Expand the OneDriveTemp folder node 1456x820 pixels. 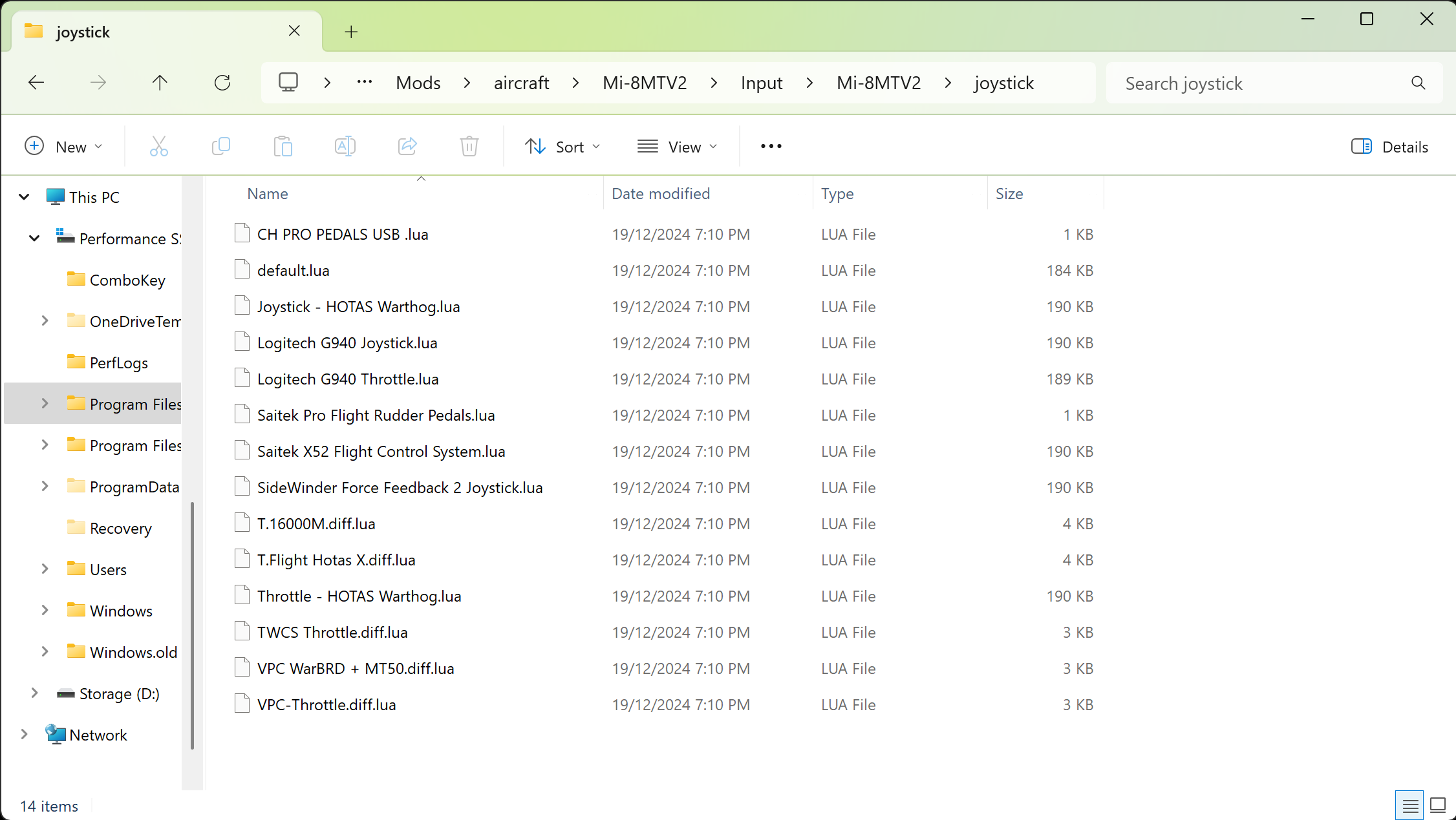point(45,321)
